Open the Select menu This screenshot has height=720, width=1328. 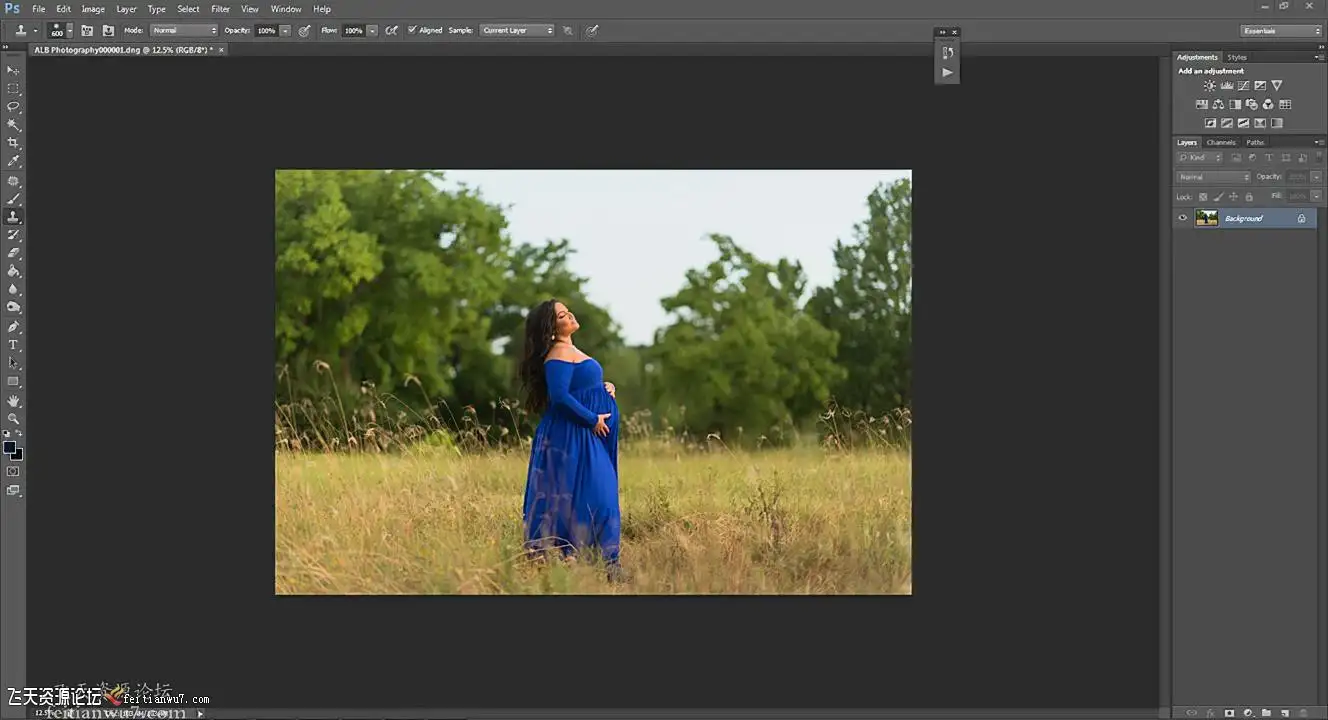(189, 9)
